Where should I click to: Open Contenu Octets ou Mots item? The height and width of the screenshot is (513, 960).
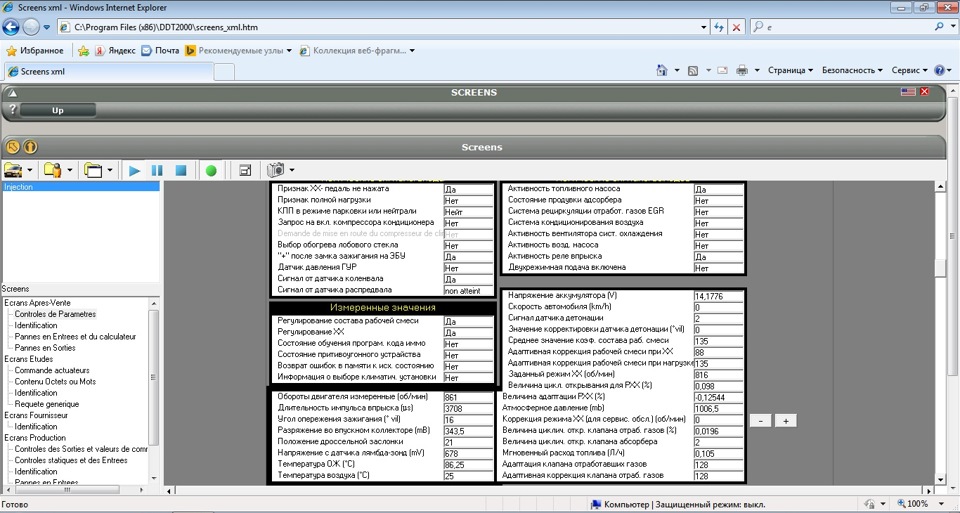pyautogui.click(x=55, y=381)
